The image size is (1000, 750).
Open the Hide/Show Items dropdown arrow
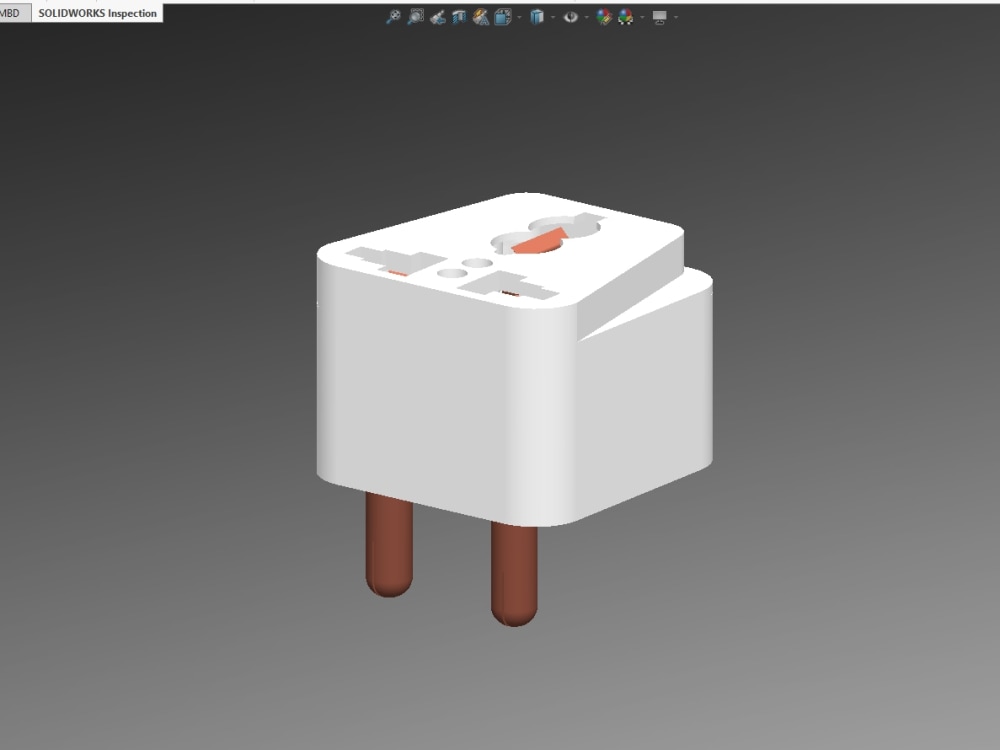point(585,17)
